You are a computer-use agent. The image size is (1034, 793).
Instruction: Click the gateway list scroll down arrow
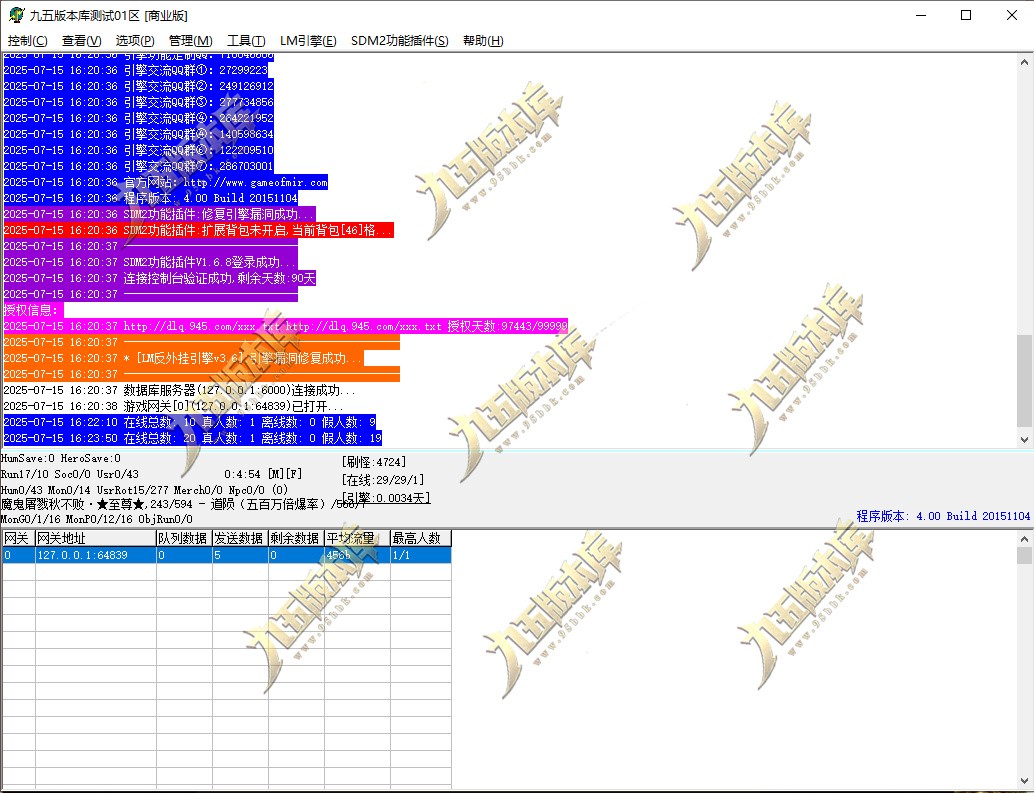[x=1024, y=781]
